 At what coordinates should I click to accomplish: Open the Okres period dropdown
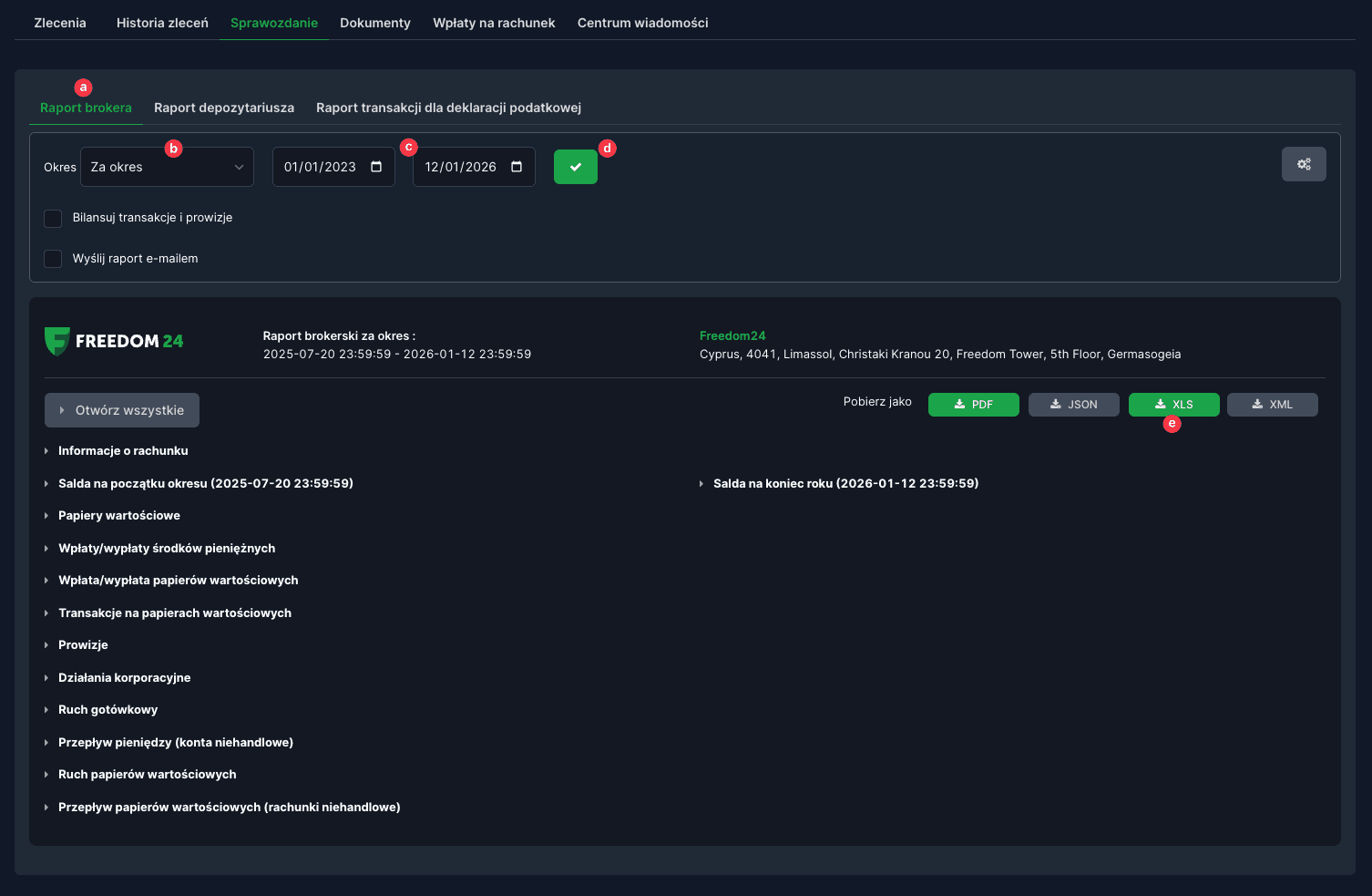167,167
